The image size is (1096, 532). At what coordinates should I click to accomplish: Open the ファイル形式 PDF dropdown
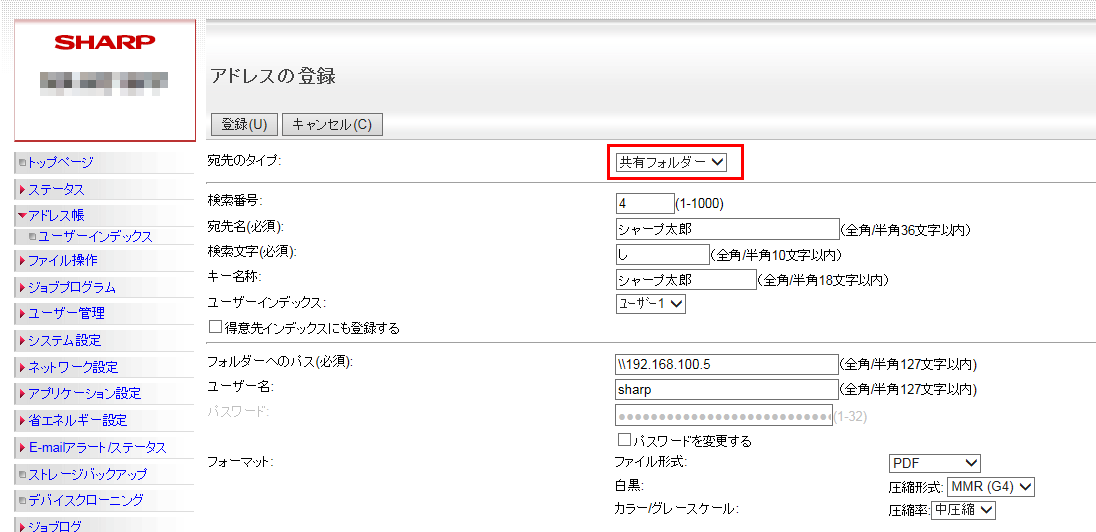(x=934, y=463)
